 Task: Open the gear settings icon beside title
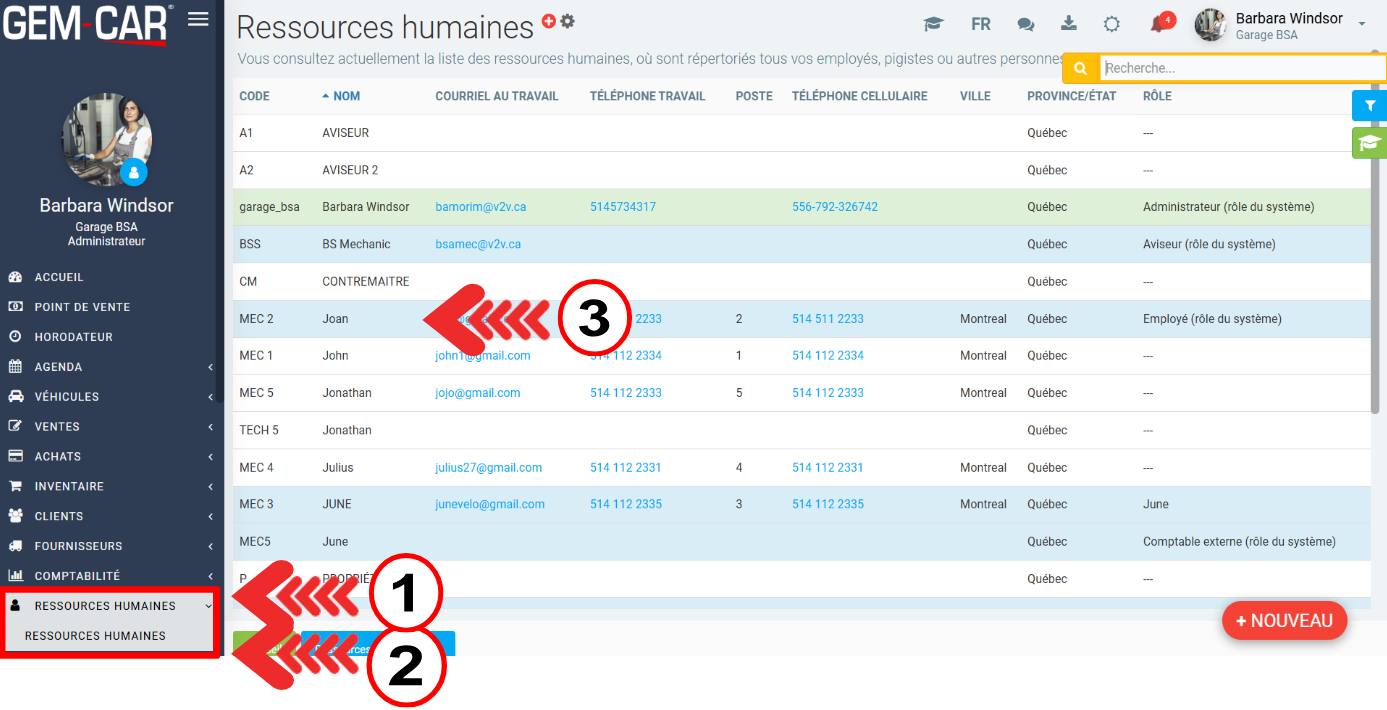pyautogui.click(x=567, y=20)
